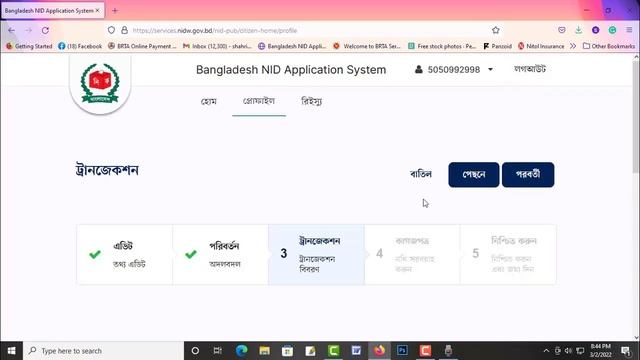Click the Bangladesh Election Commission logo
Viewport: 640px width, 360px height.
pos(100,84)
